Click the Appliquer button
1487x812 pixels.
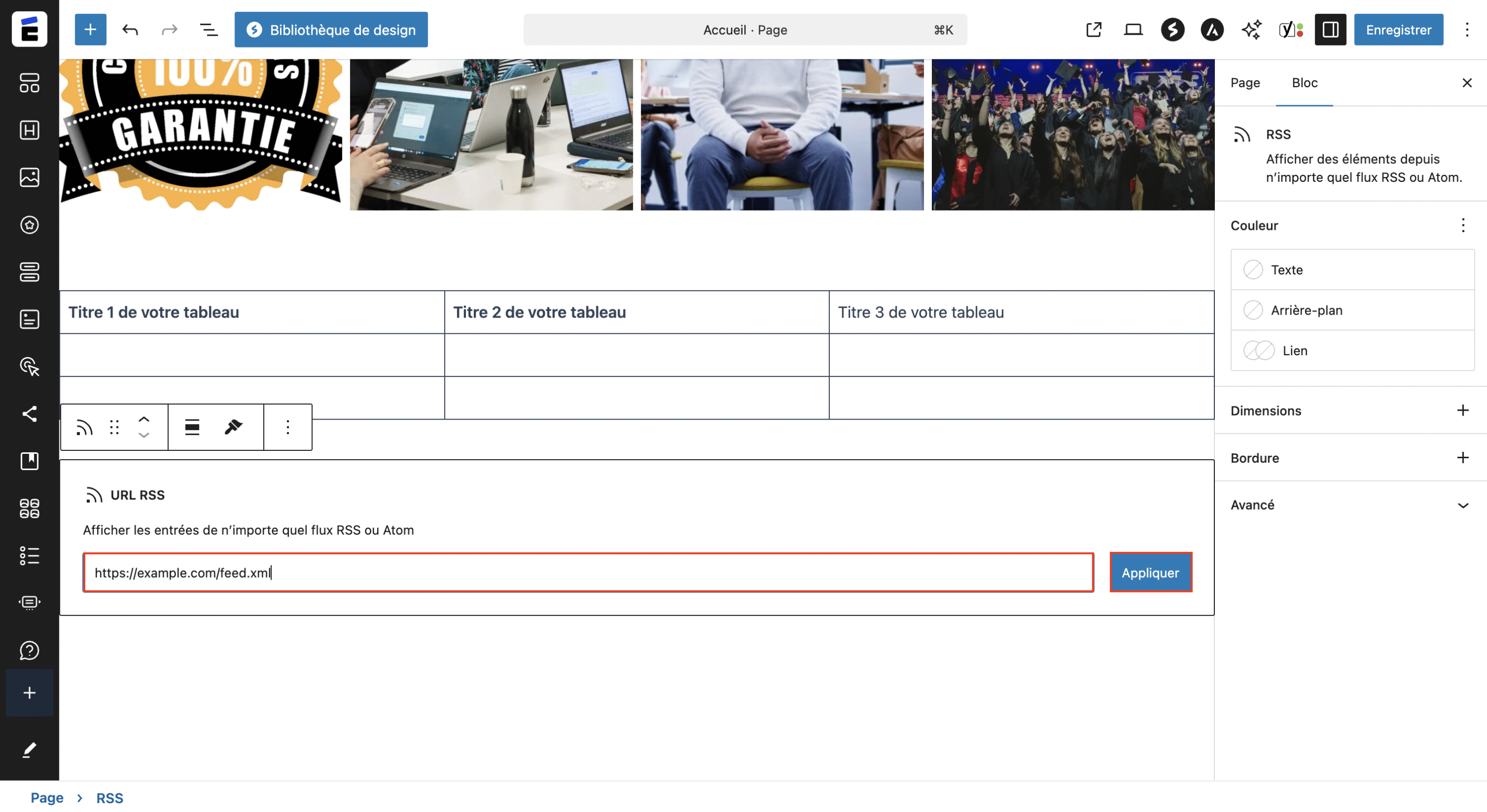point(1150,572)
